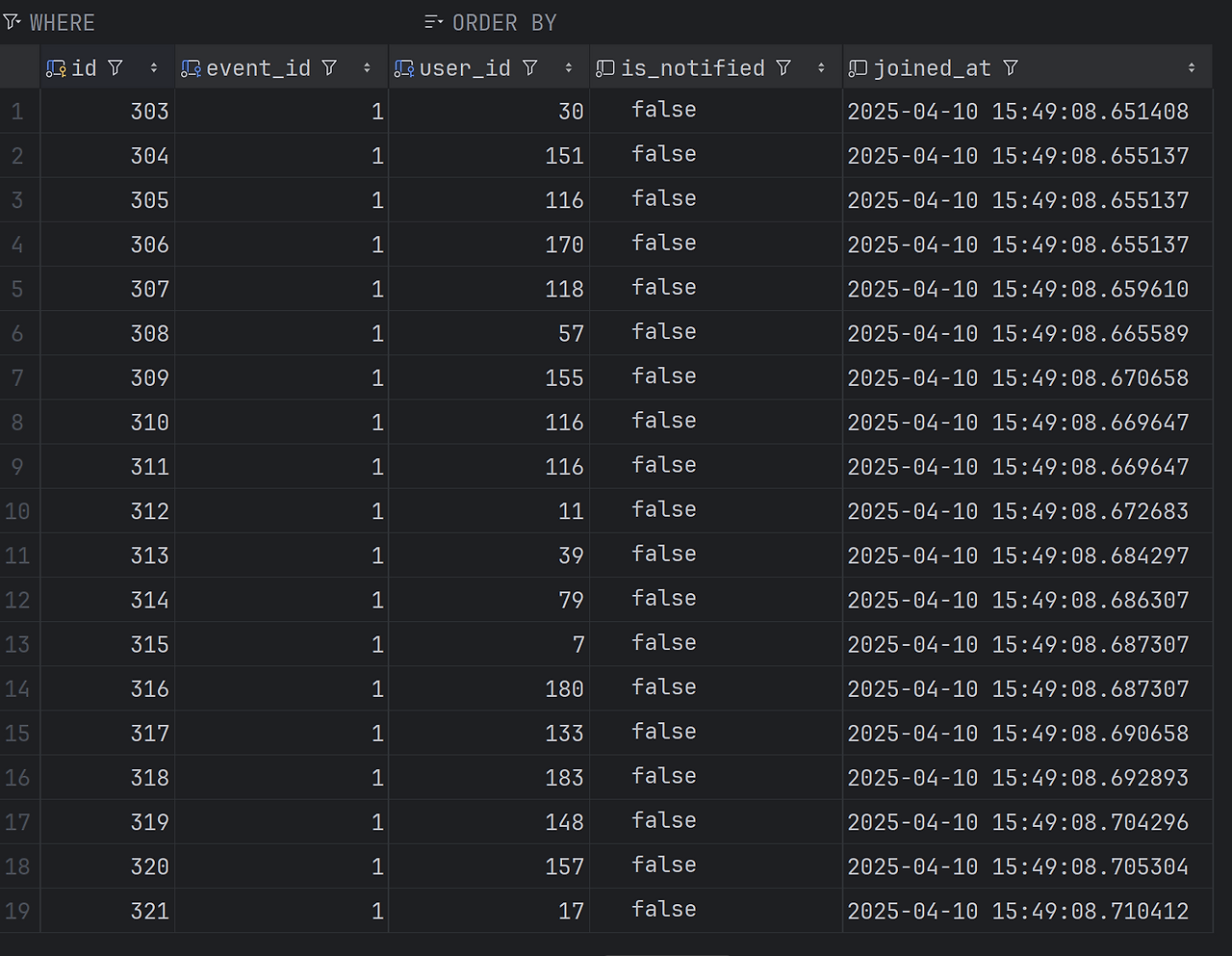Click the ORDER BY sort icon
The width and height of the screenshot is (1232, 956).
pyautogui.click(x=433, y=21)
